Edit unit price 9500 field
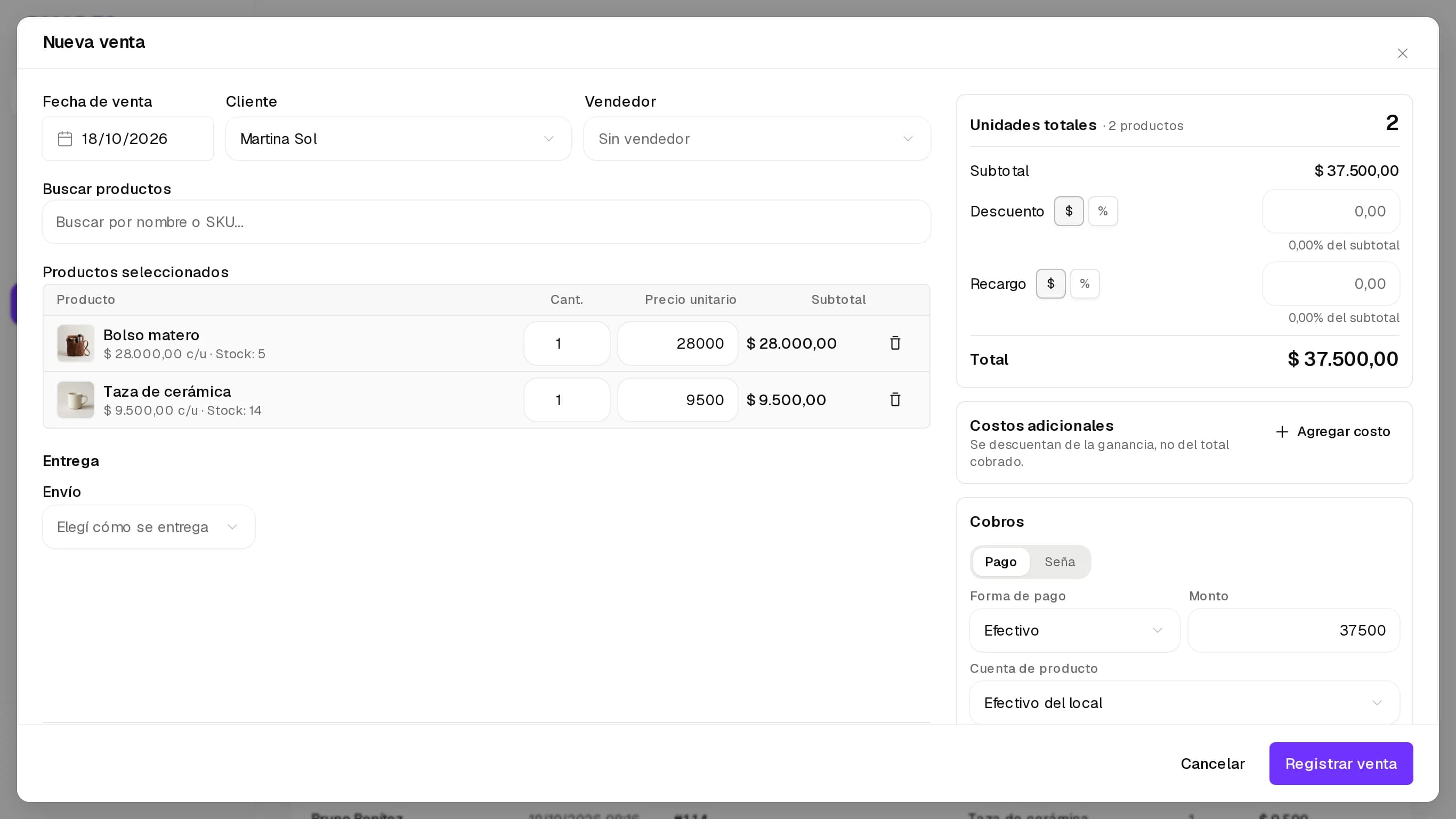Viewport: 1456px width, 819px height. click(677, 400)
